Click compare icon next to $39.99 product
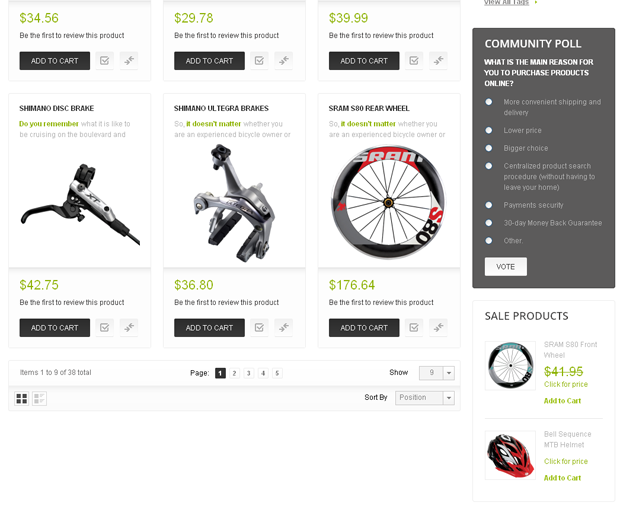Screen dimensions: 620x509 click(x=439, y=61)
